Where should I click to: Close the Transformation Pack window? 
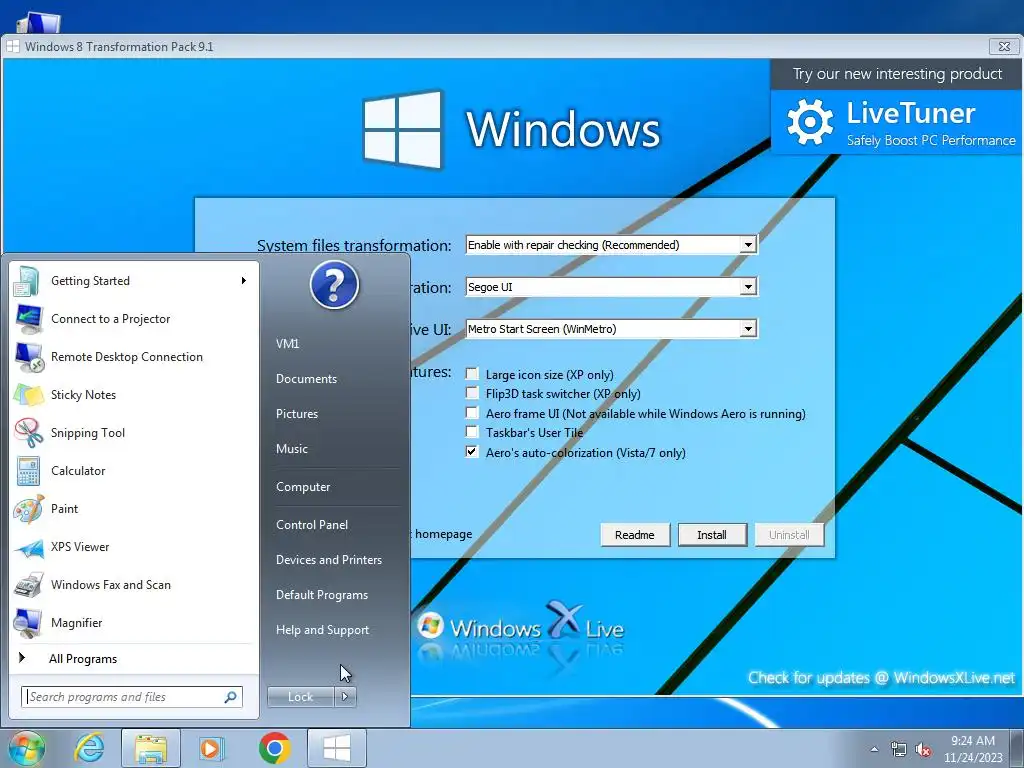[1004, 46]
